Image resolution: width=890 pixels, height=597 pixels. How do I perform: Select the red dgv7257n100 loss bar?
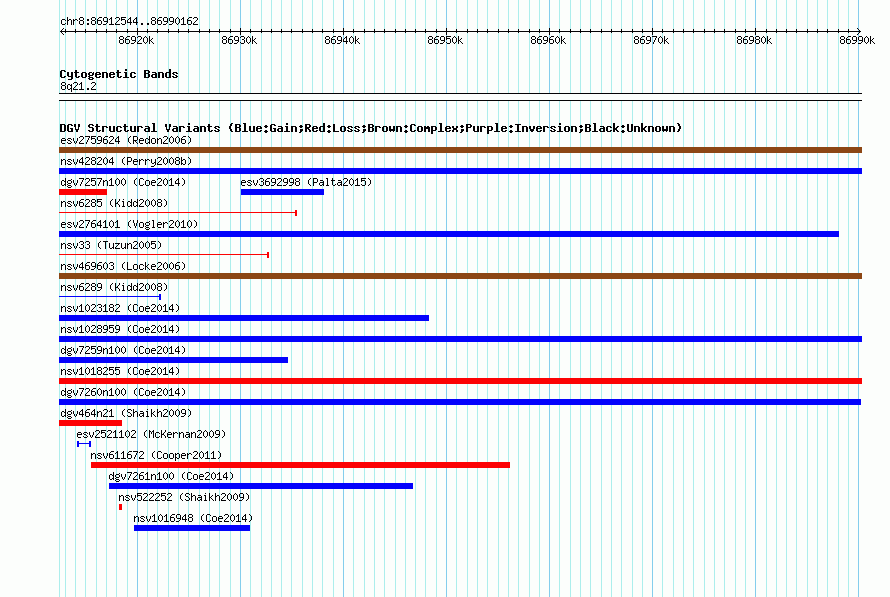coord(83,192)
